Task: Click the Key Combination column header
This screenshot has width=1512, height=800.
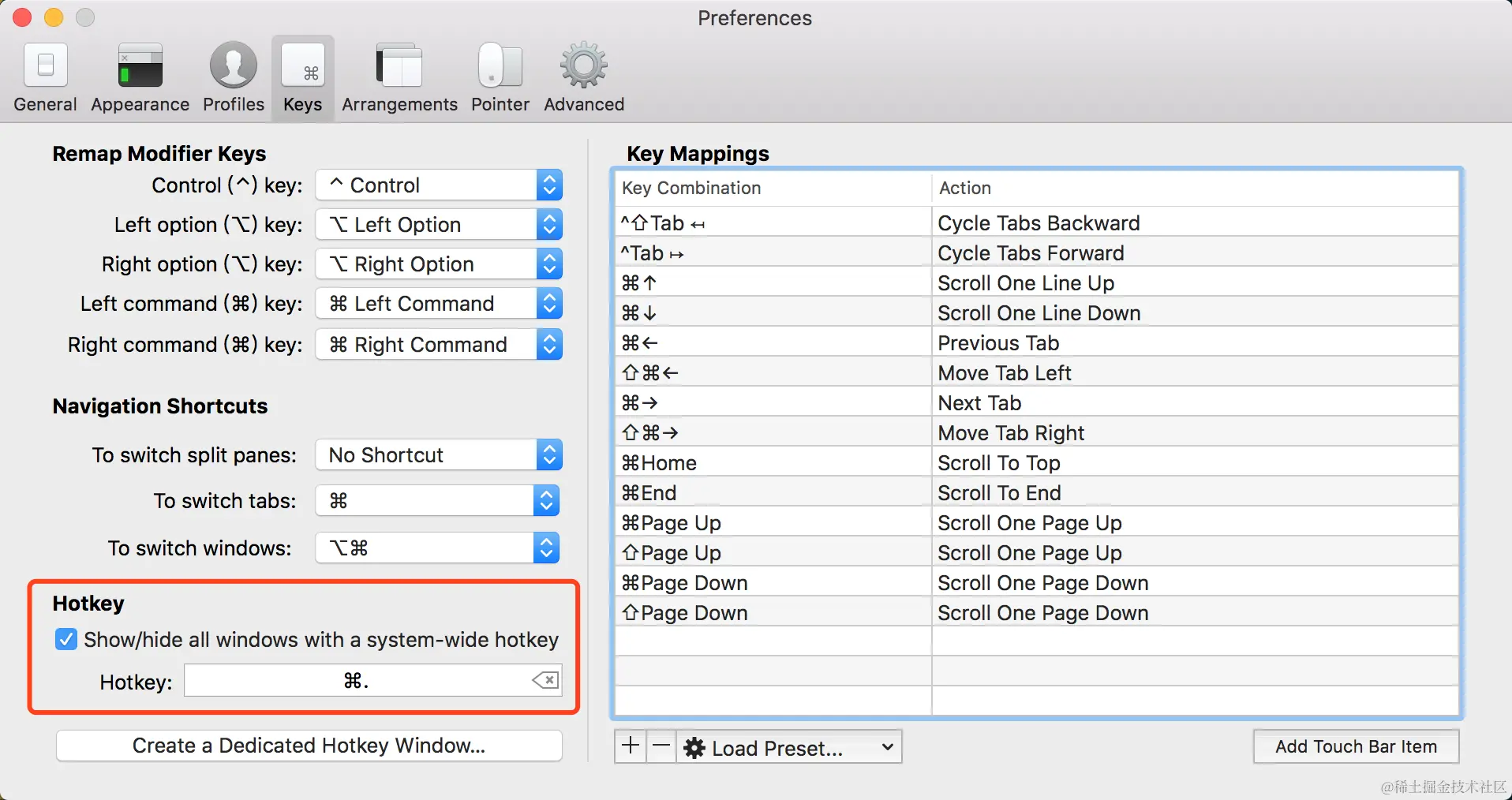Action: pos(773,188)
